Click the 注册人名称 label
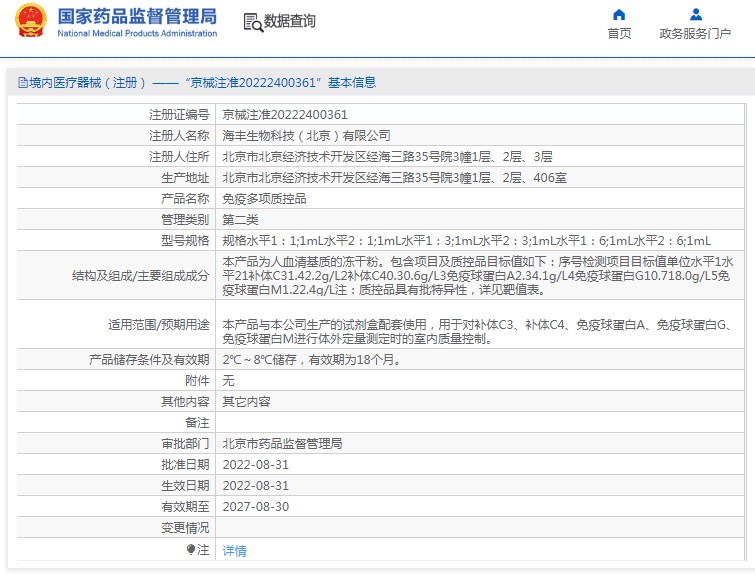Viewport: 755px width, 574px height. click(x=179, y=136)
